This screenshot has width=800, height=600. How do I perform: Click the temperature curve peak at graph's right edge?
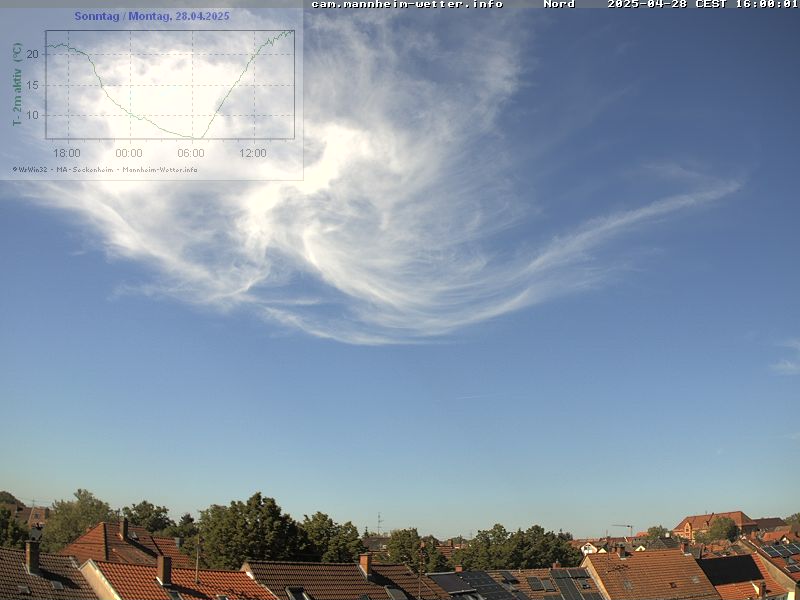(290, 31)
